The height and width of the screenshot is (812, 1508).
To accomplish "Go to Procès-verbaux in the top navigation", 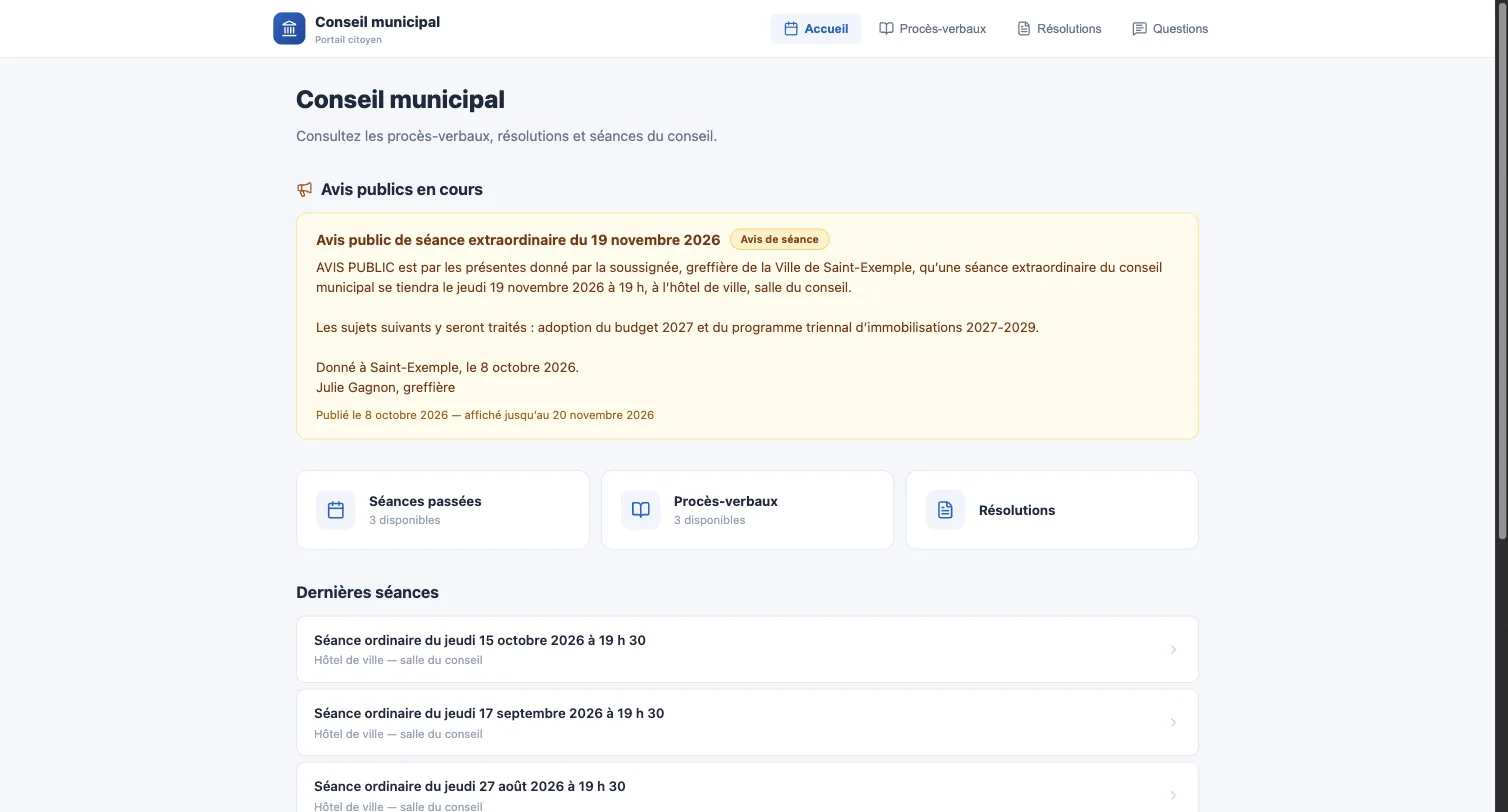I will 933,29.
